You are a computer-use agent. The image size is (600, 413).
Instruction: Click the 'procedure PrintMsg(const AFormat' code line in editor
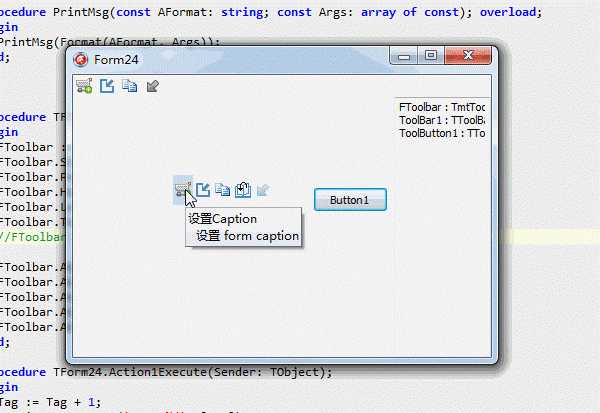tap(271, 12)
